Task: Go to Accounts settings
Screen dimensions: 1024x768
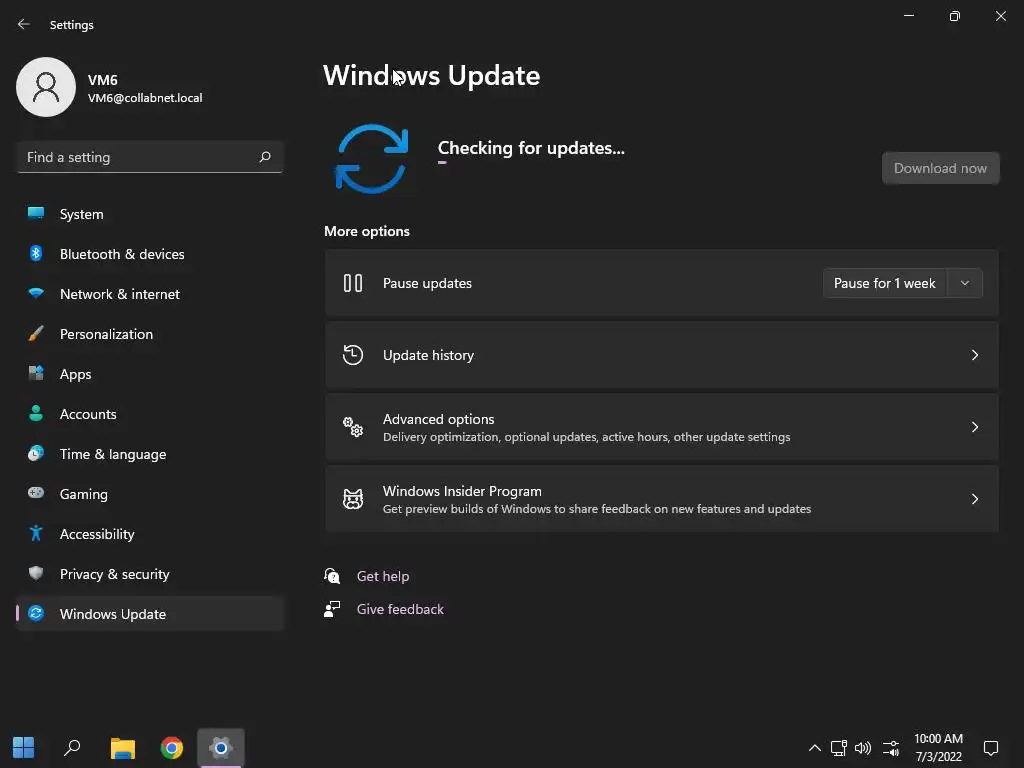Action: pyautogui.click(x=150, y=413)
